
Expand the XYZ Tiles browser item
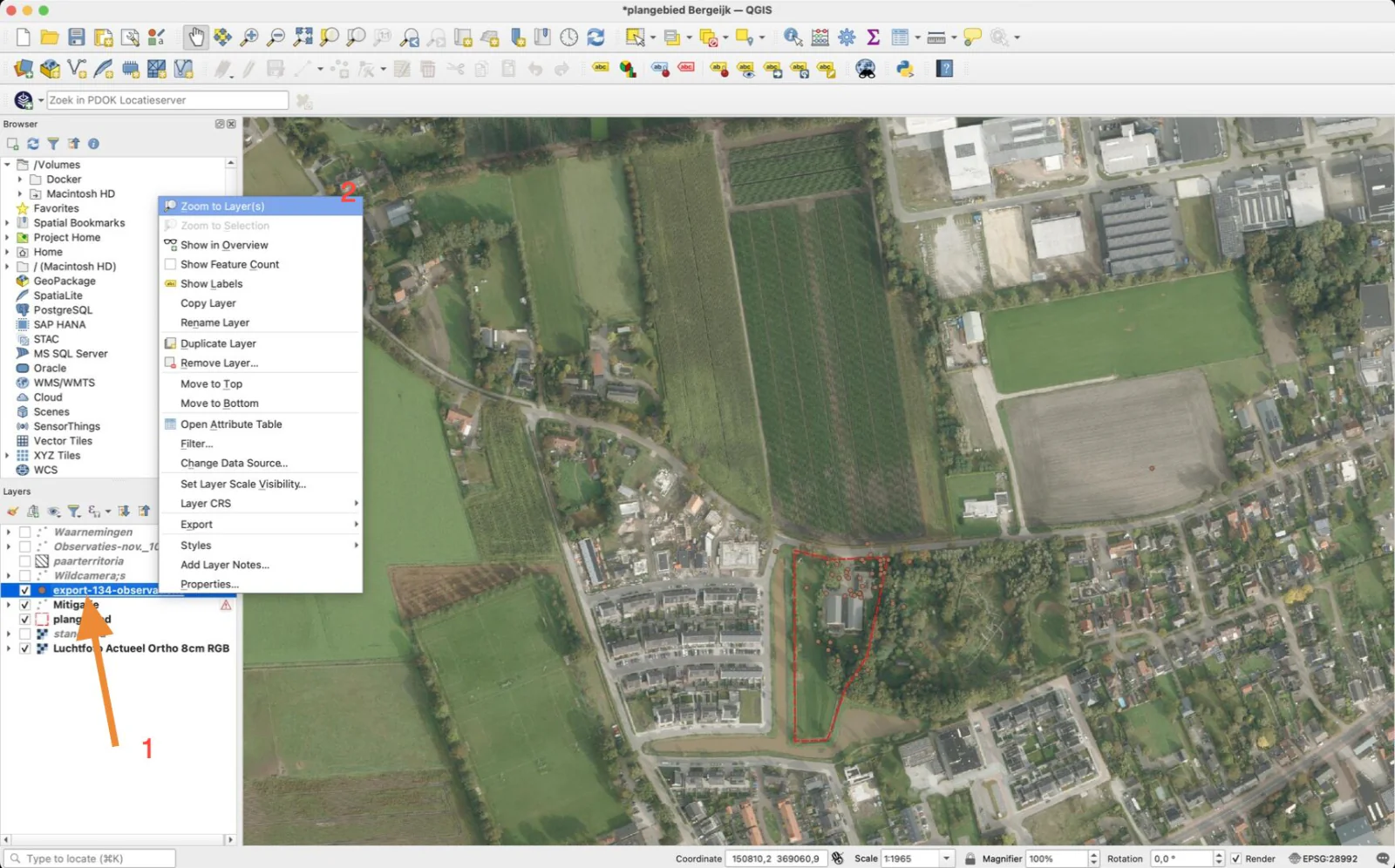(x=8, y=456)
